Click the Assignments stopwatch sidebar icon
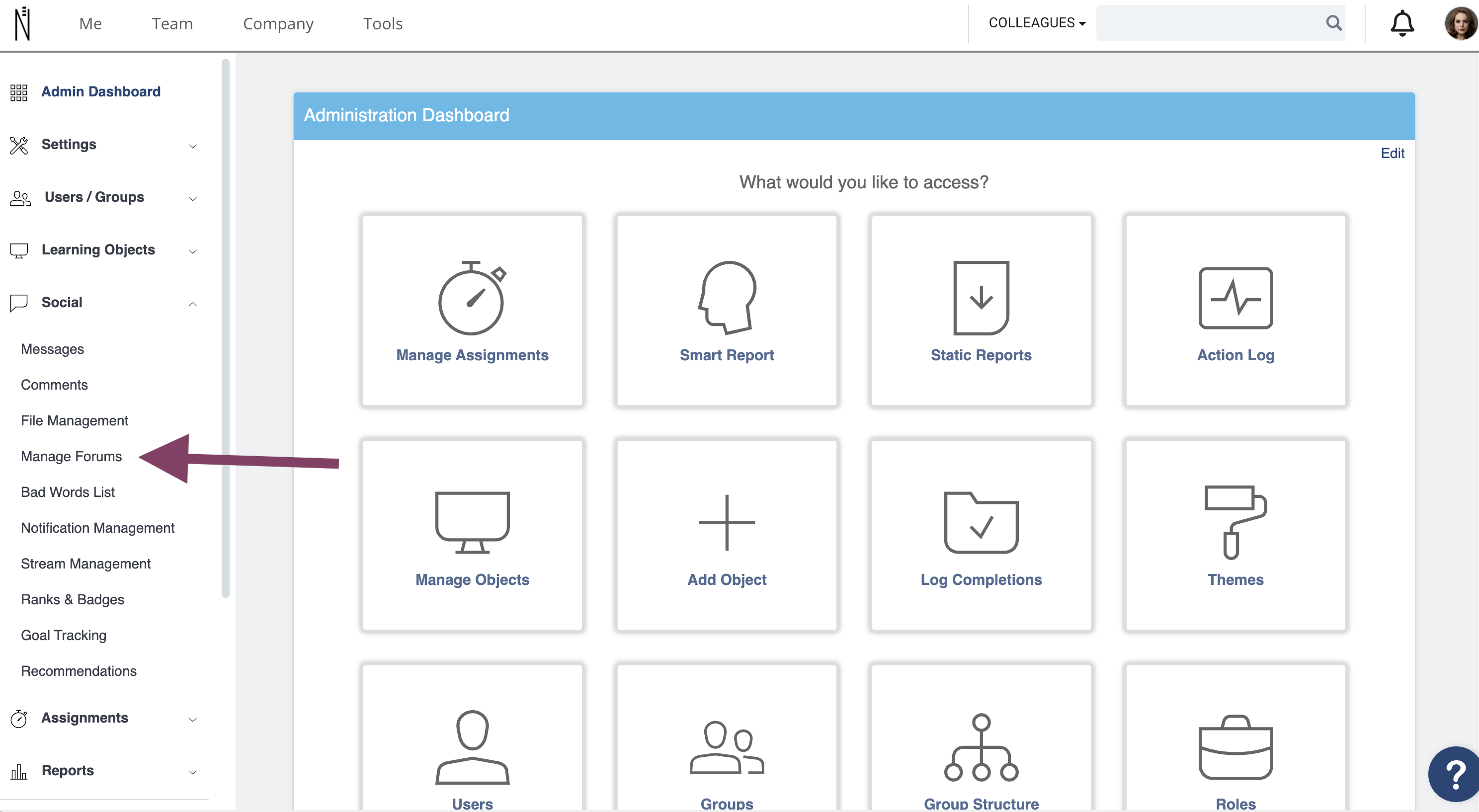 (19, 719)
